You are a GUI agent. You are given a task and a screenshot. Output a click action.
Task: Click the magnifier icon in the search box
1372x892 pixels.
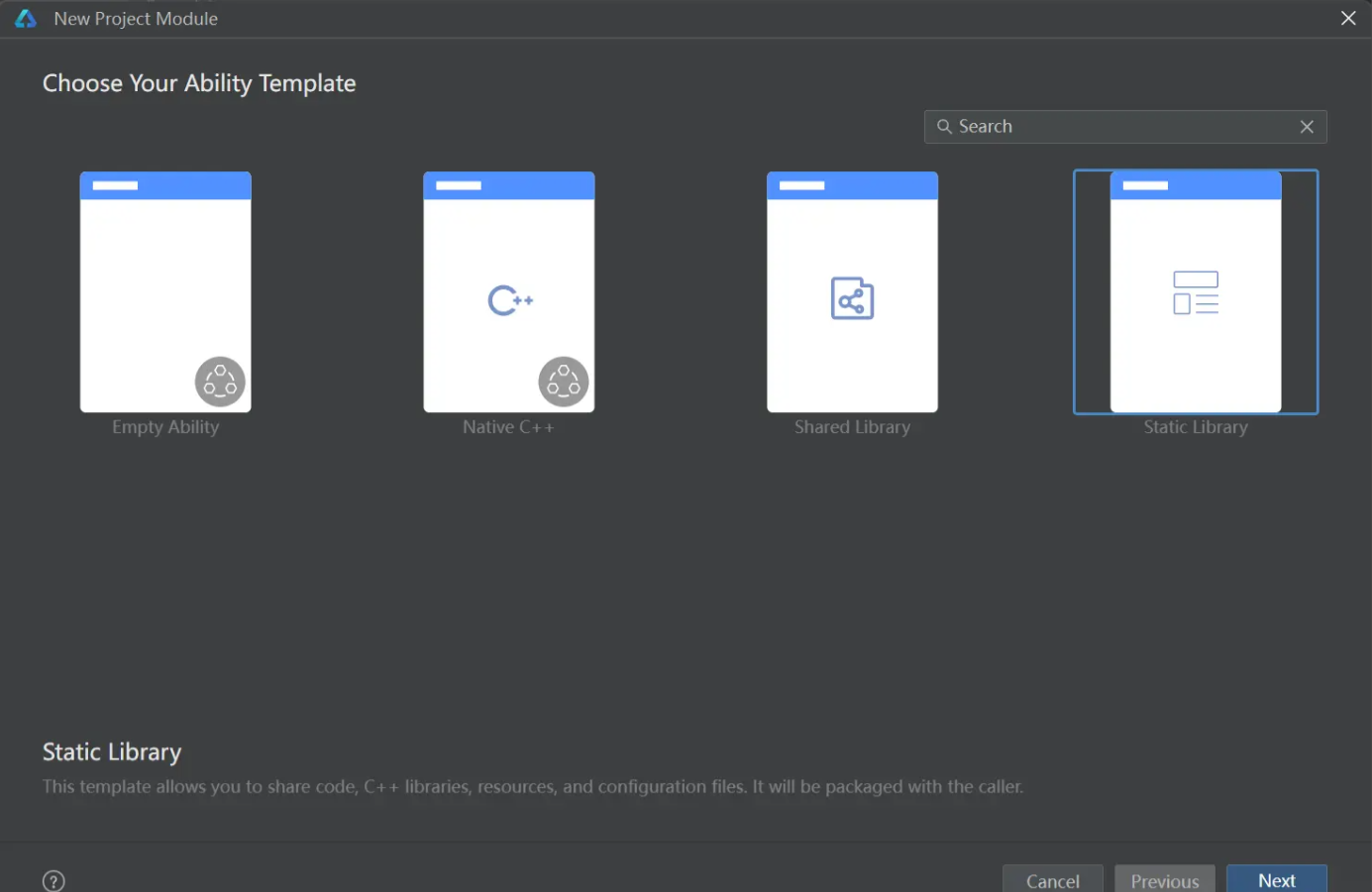[944, 127]
